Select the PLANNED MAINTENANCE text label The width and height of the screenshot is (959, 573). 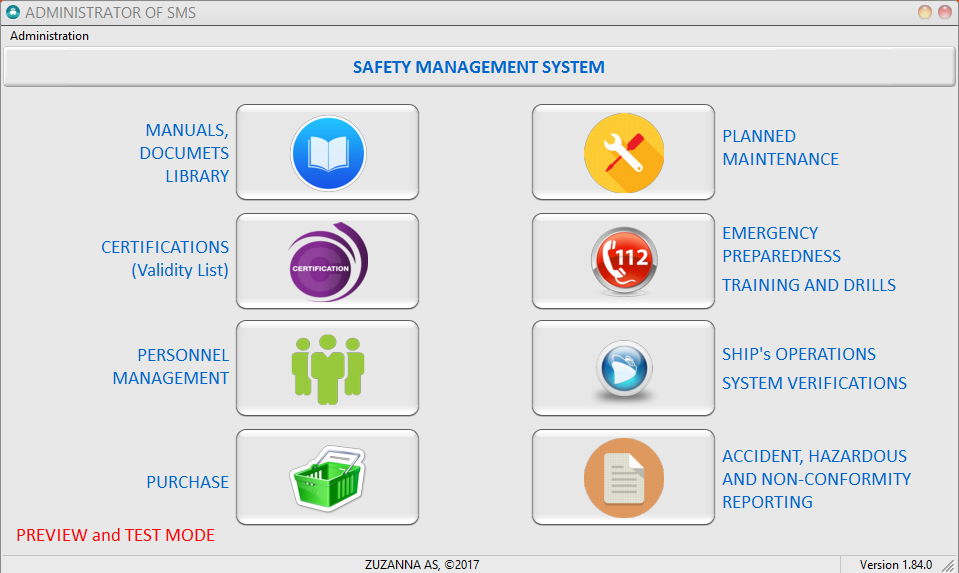click(780, 147)
